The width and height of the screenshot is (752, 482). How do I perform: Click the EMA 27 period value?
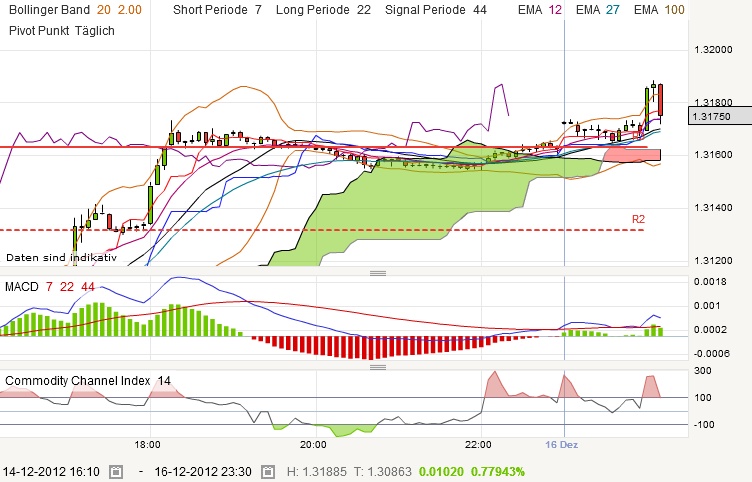pos(612,10)
